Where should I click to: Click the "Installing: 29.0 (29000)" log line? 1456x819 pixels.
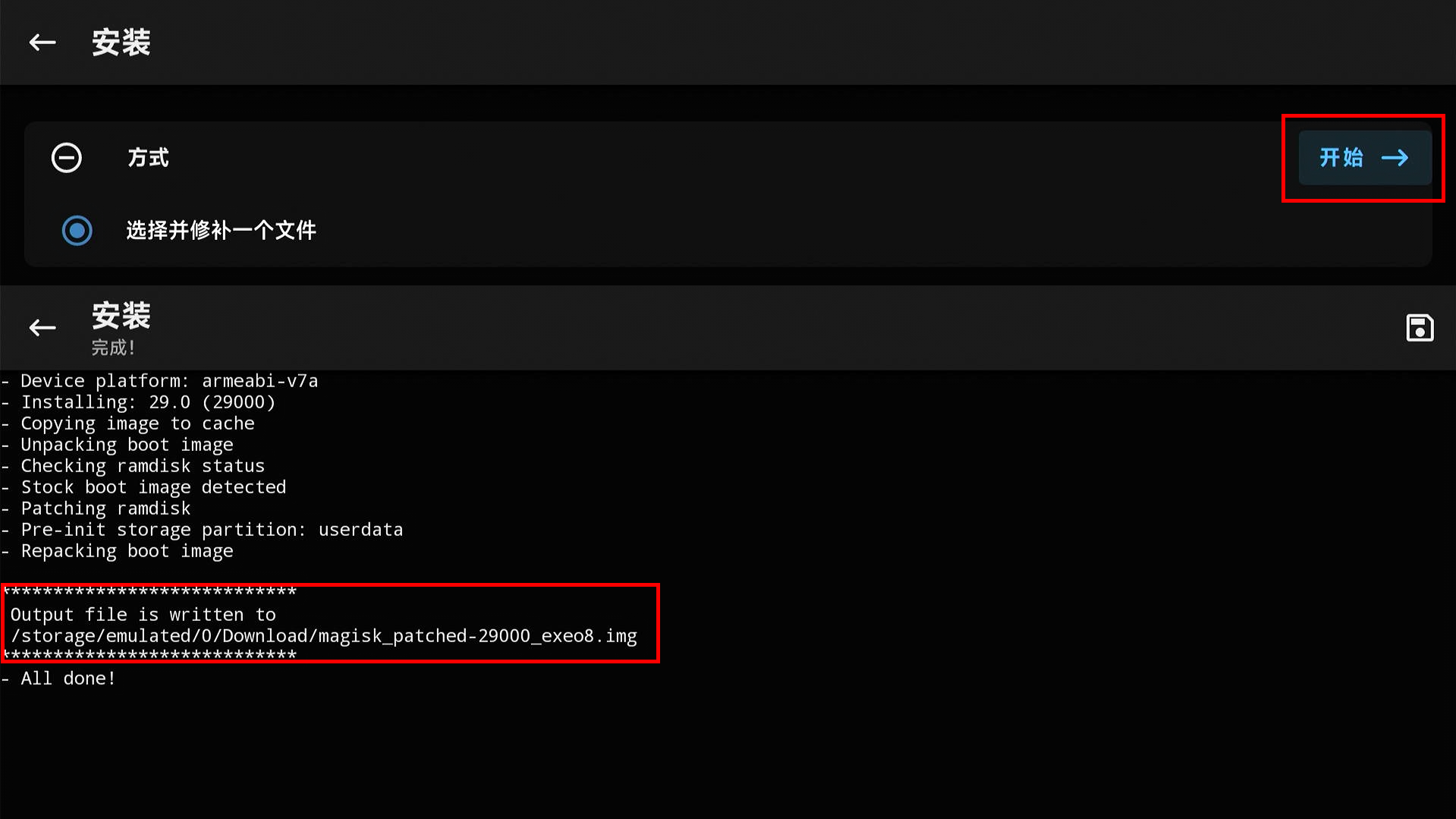click(x=147, y=402)
